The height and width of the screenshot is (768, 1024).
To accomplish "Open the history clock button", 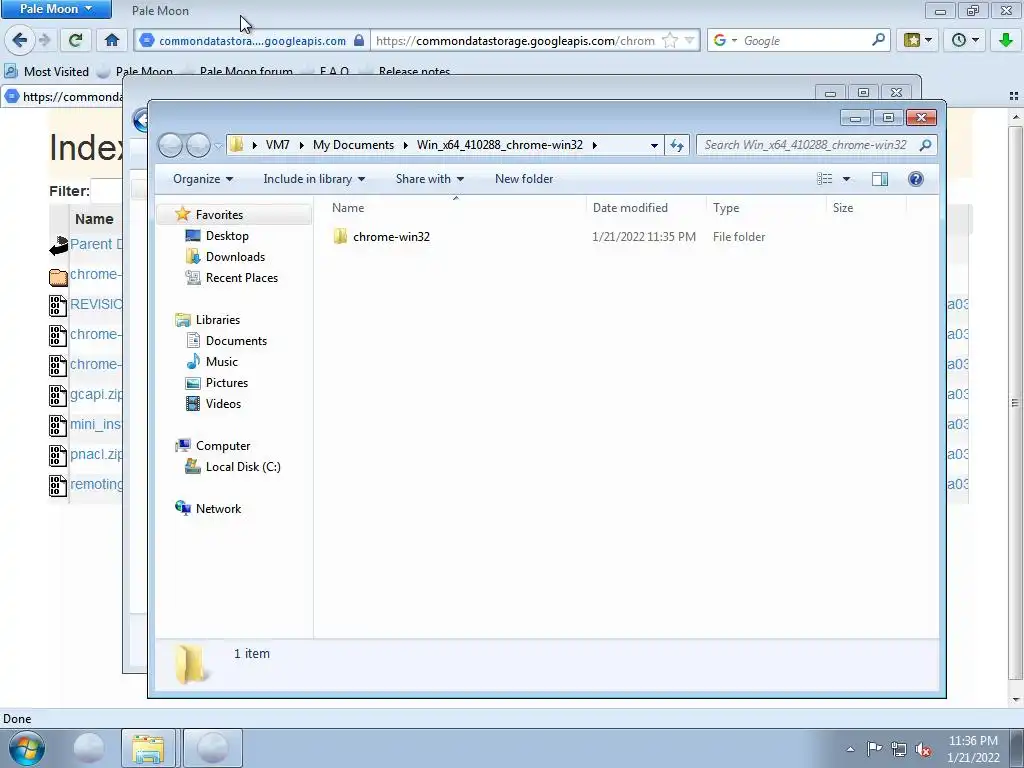I will point(965,40).
